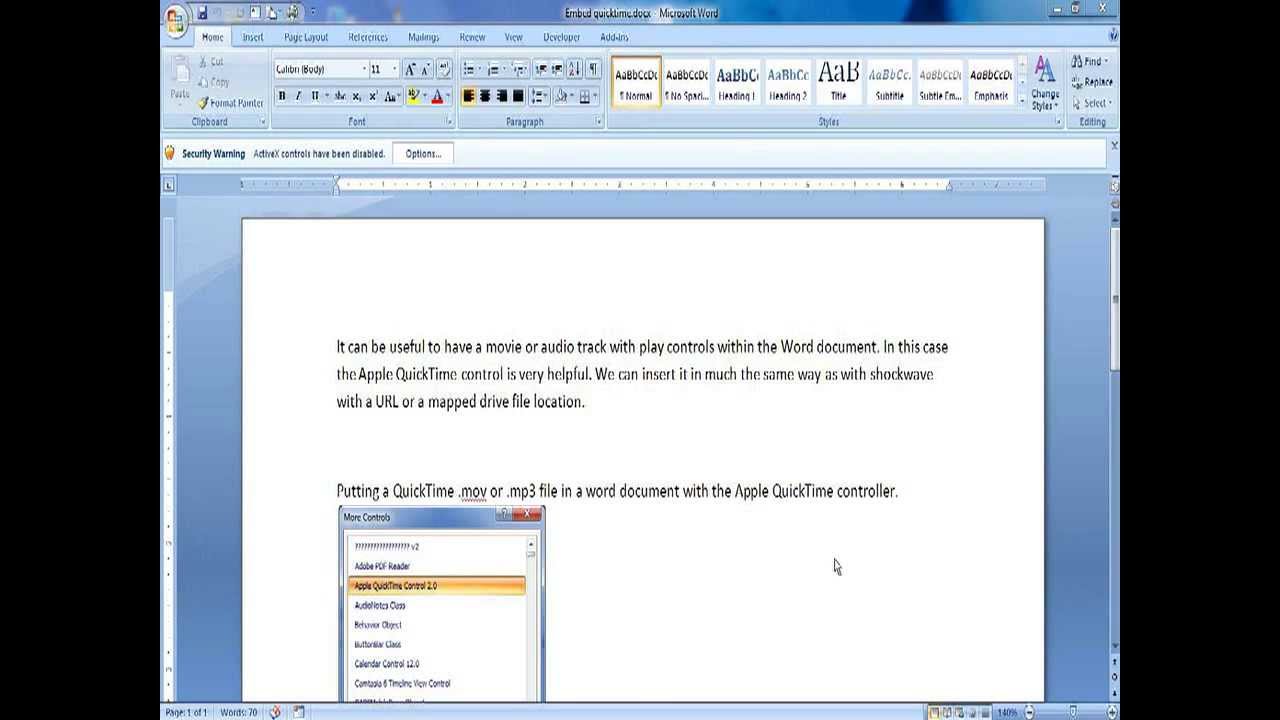Open the Calibri (Body) font name dropdown
The width and height of the screenshot is (1280, 720).
pos(364,69)
